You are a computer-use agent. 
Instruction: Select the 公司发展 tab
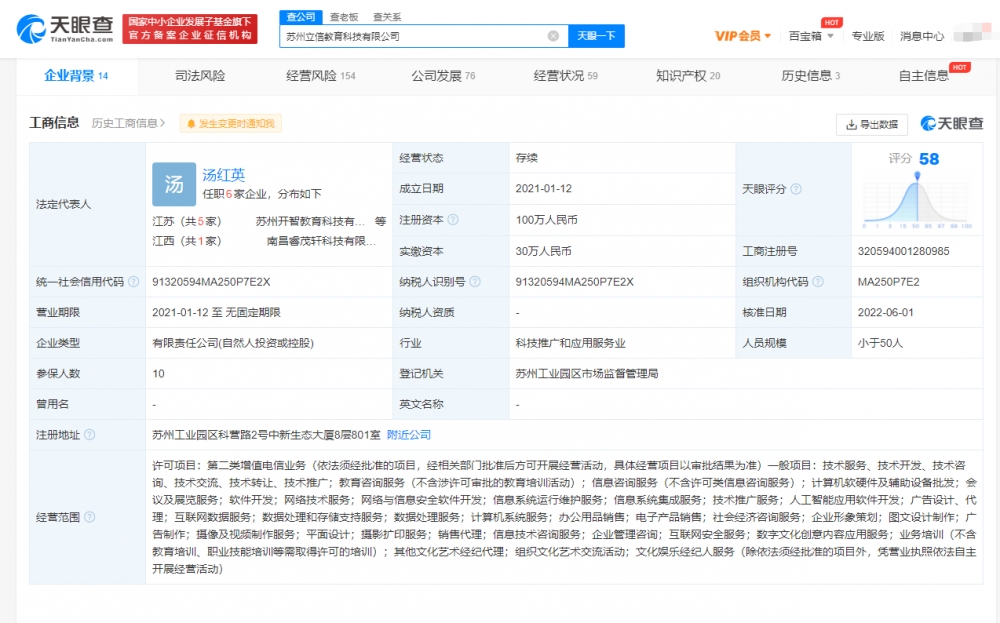pos(443,76)
